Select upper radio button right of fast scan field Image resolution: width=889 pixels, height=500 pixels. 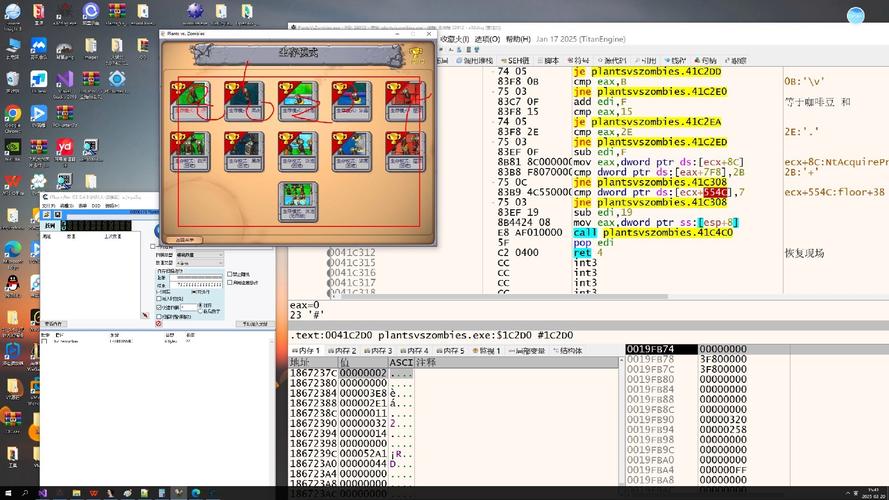(200, 305)
